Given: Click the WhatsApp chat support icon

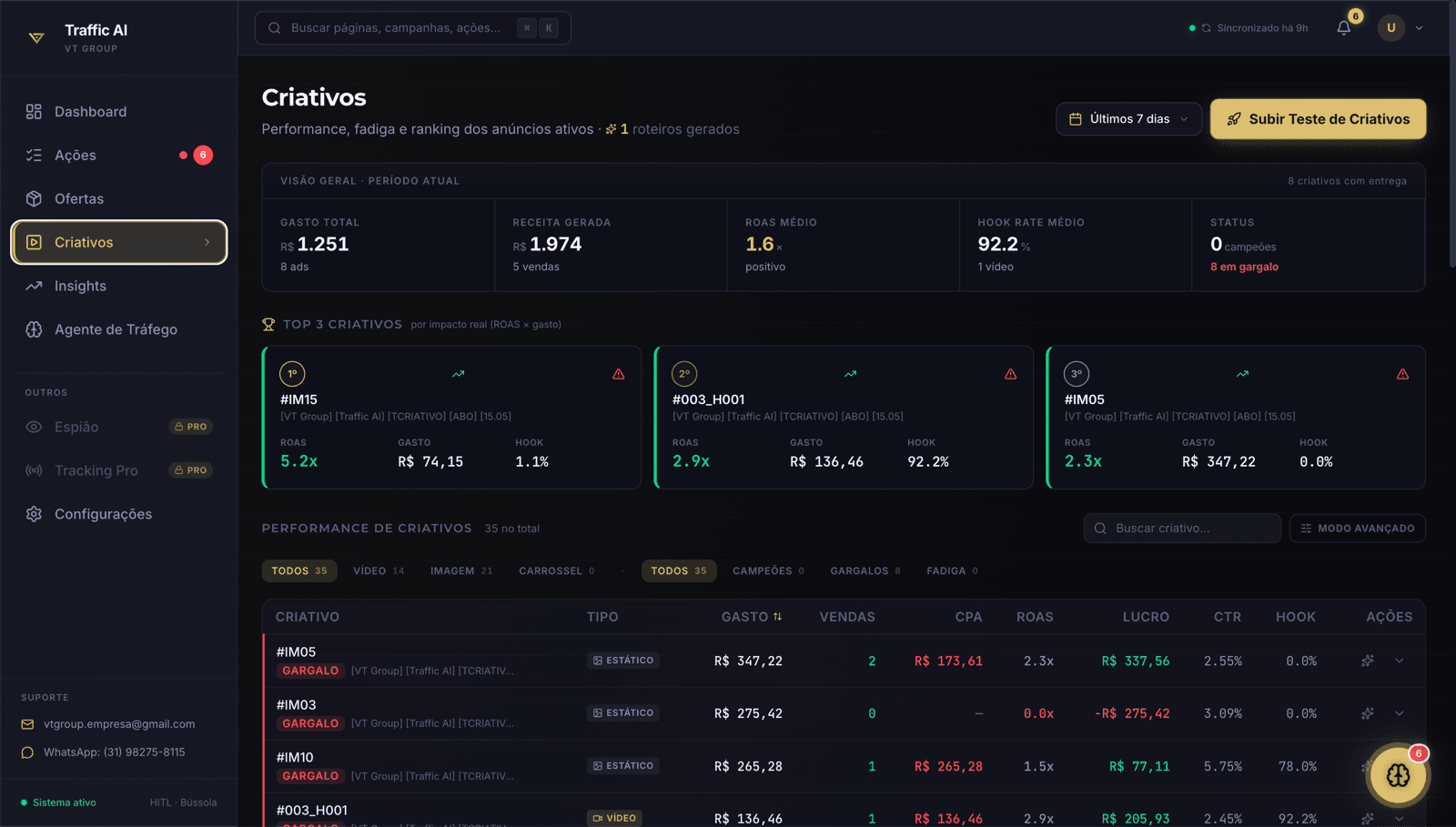Looking at the screenshot, I should [27, 752].
